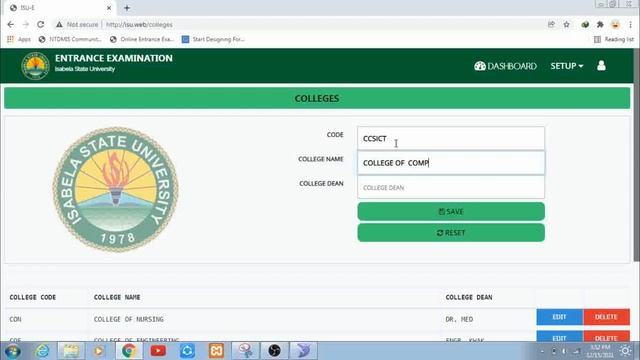The width and height of the screenshot is (640, 360).
Task: Click the Isabela State University header logo
Action: point(36,66)
